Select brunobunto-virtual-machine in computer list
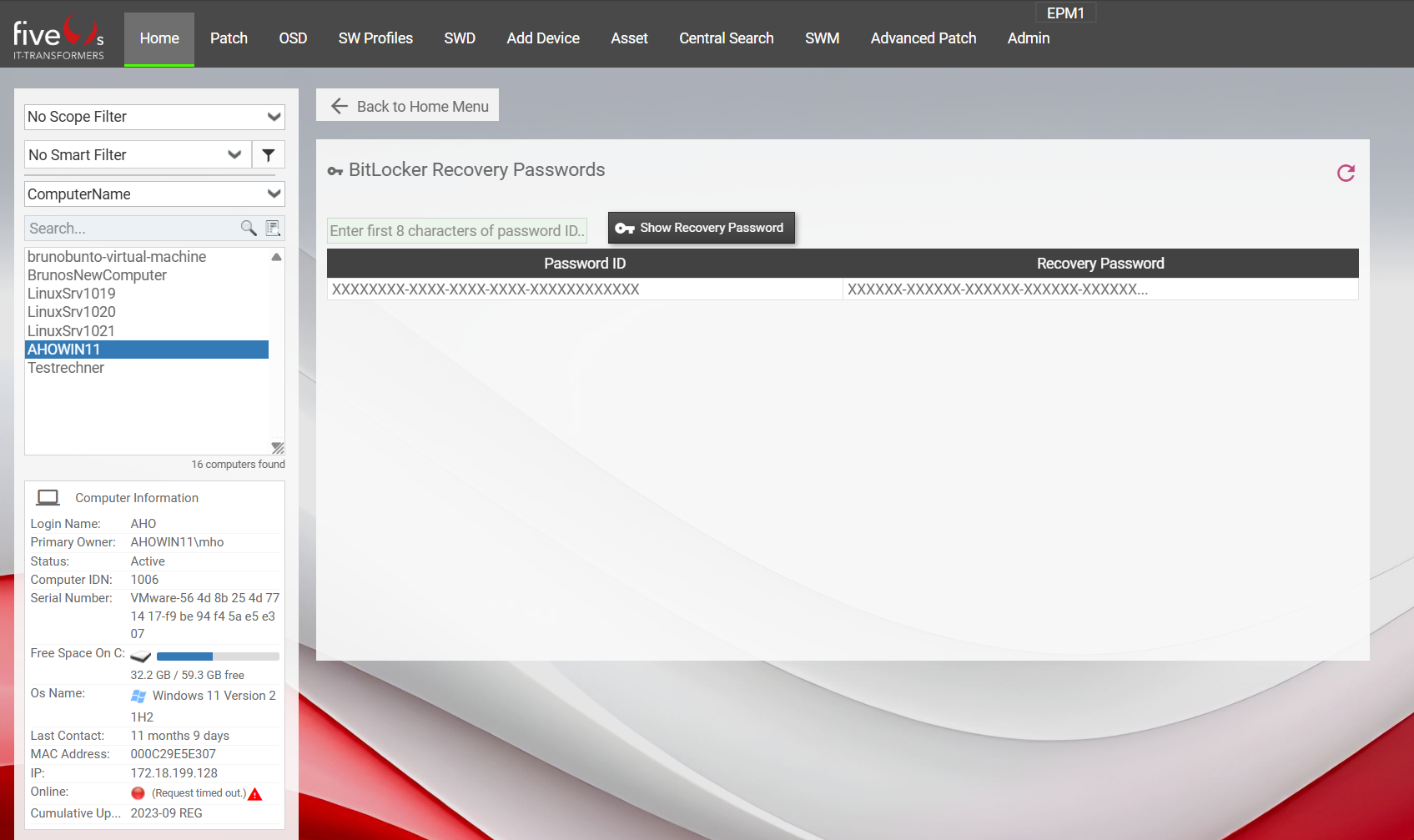 [x=147, y=257]
